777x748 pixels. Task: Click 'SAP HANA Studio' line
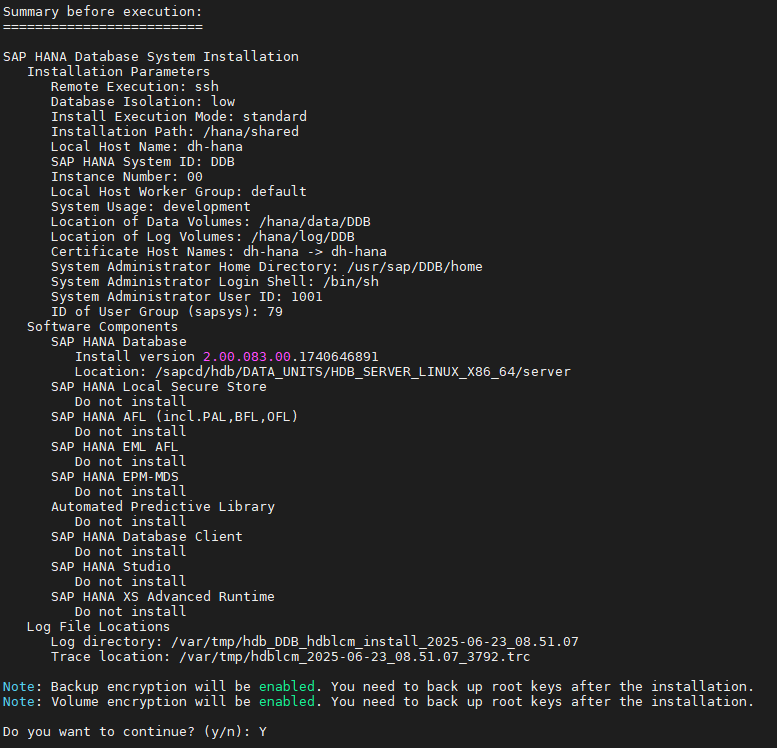(111, 566)
